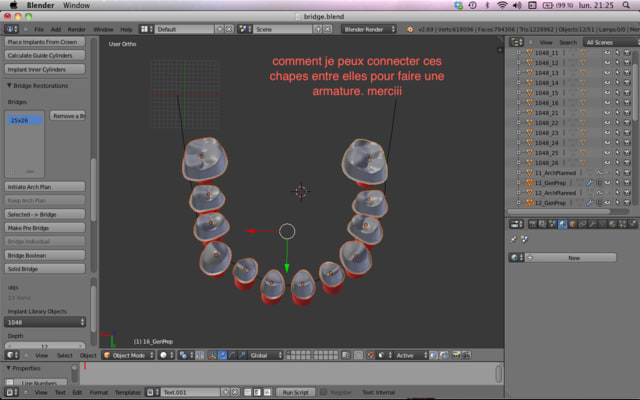This screenshot has width=640, height=400.
Task: Click the 3D view editor type icon
Action: (x=14, y=355)
